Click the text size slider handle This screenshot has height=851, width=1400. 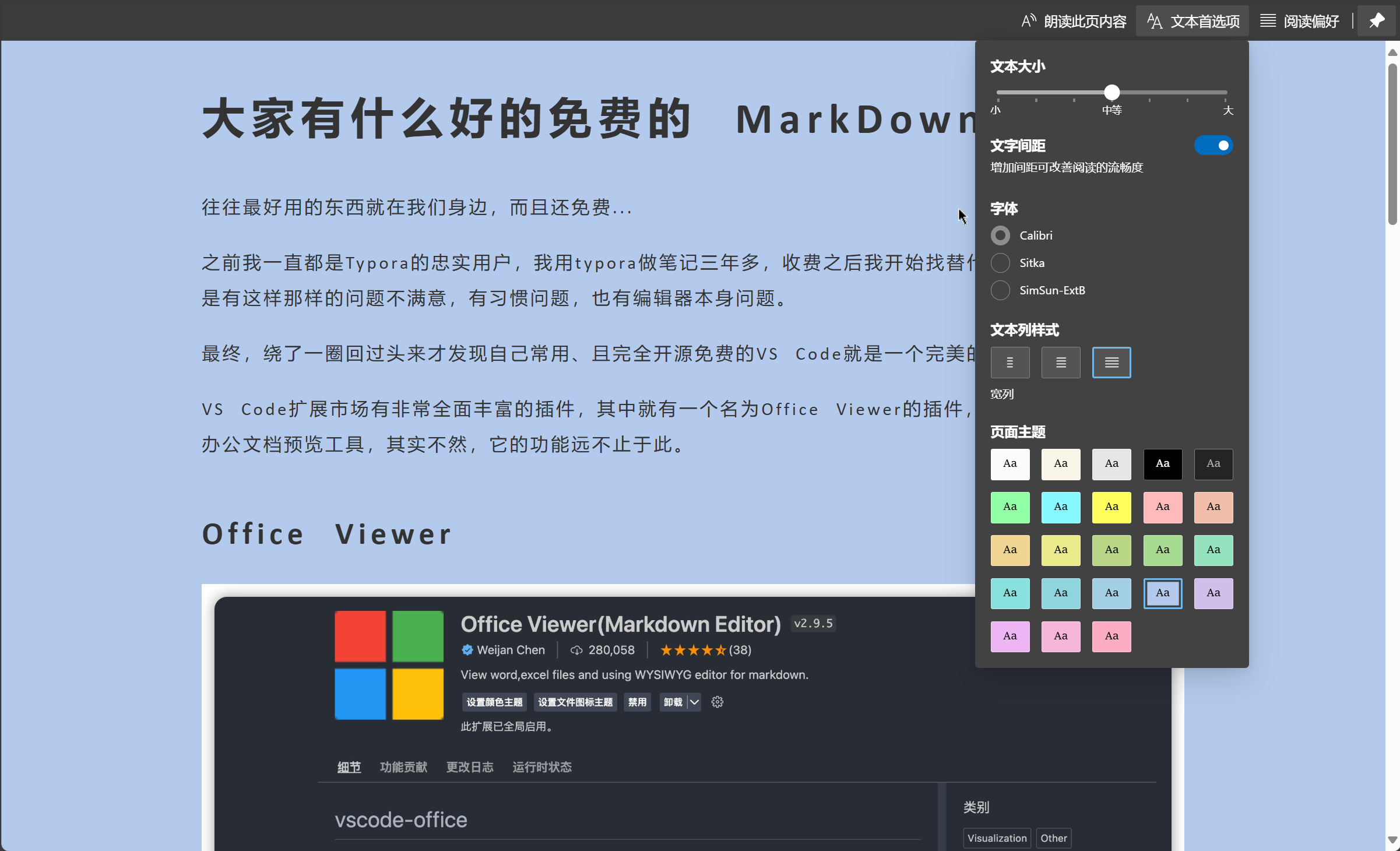(x=1111, y=92)
